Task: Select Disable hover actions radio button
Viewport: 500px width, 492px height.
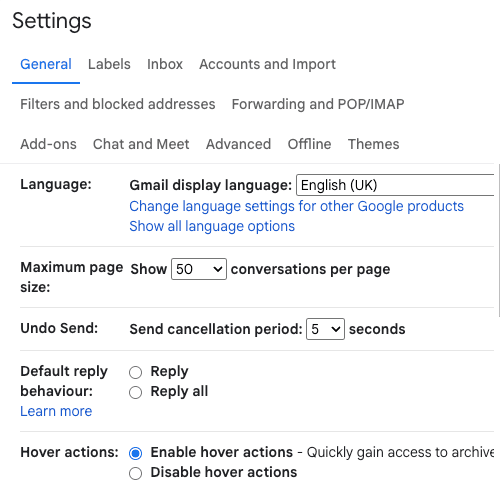Action: pyautogui.click(x=135, y=473)
